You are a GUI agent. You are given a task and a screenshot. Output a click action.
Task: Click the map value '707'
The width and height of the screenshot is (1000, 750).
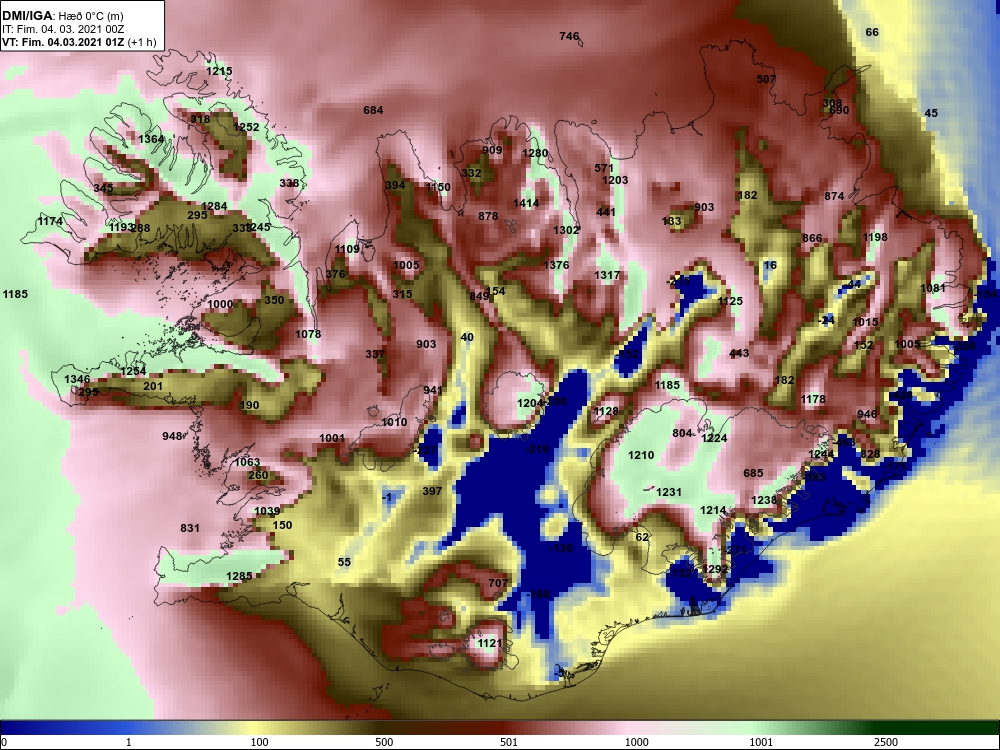[x=497, y=583]
